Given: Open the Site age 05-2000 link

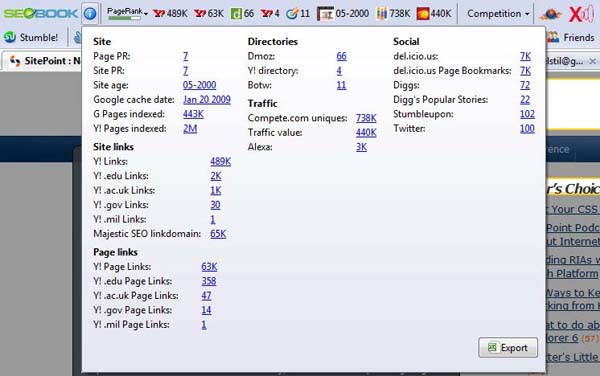Looking at the screenshot, I should 199,85.
